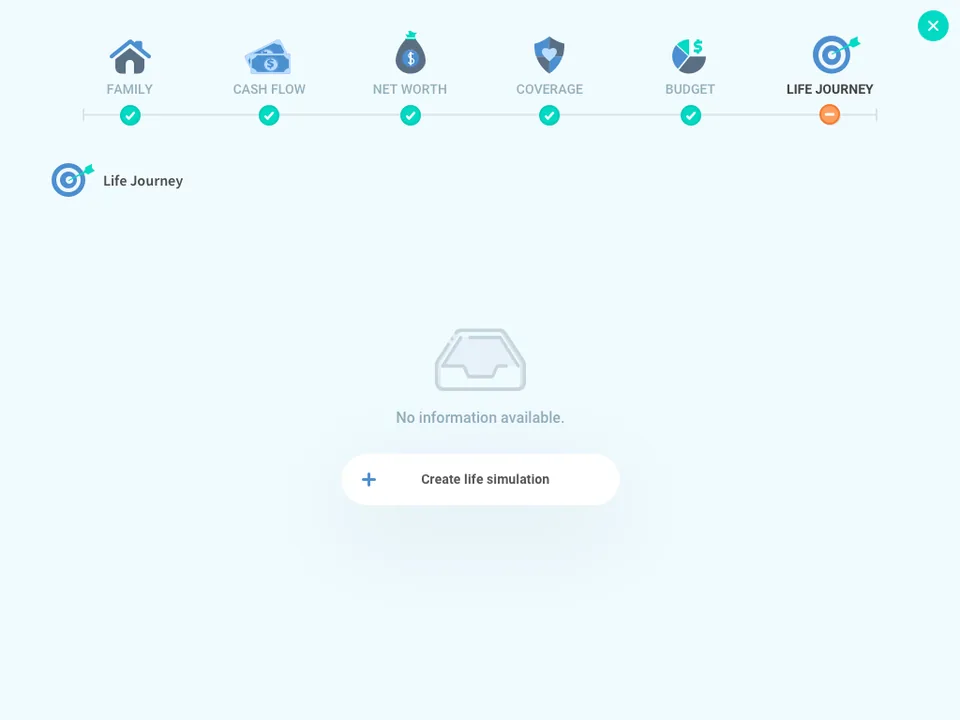Select the Life Journey target icon in stepper
Screen dimensions: 960x720
(x=835, y=54)
